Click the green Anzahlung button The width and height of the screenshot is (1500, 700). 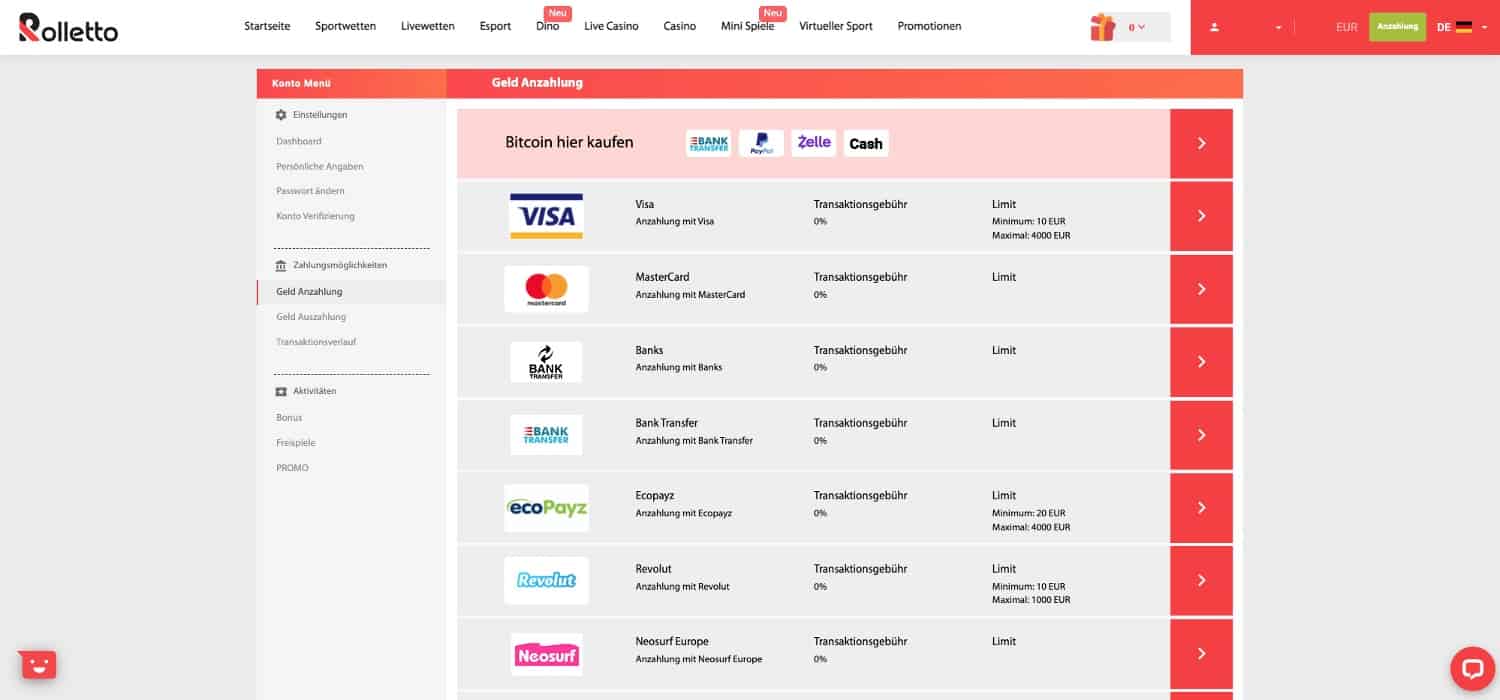1397,27
